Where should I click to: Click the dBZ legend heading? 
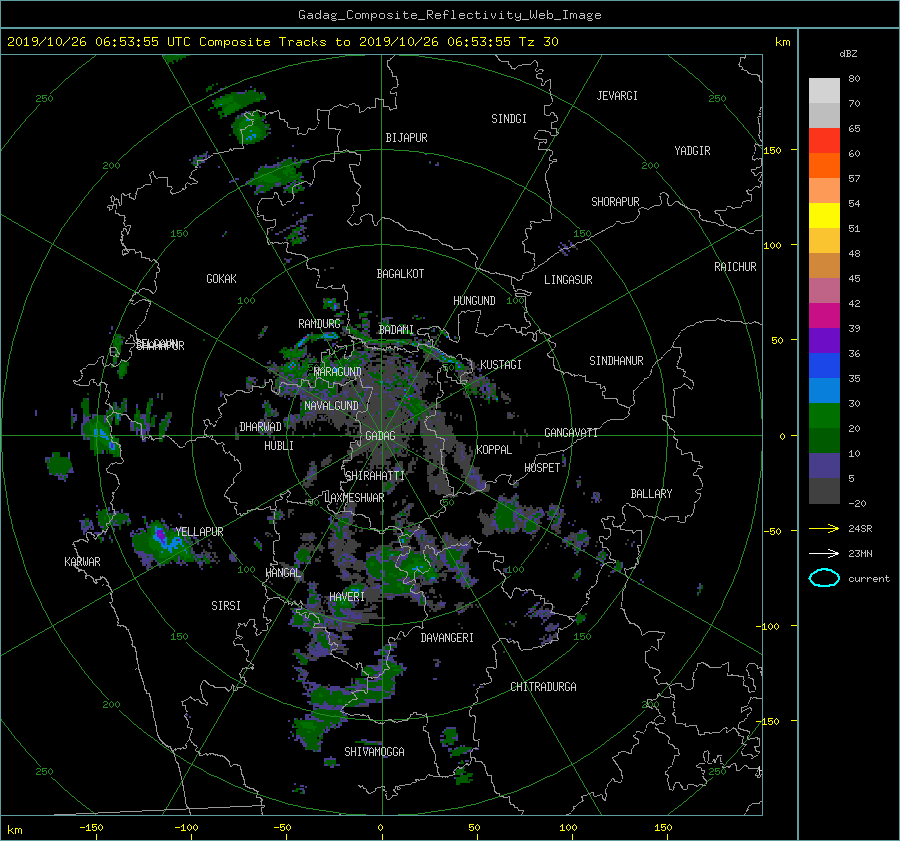[x=848, y=54]
